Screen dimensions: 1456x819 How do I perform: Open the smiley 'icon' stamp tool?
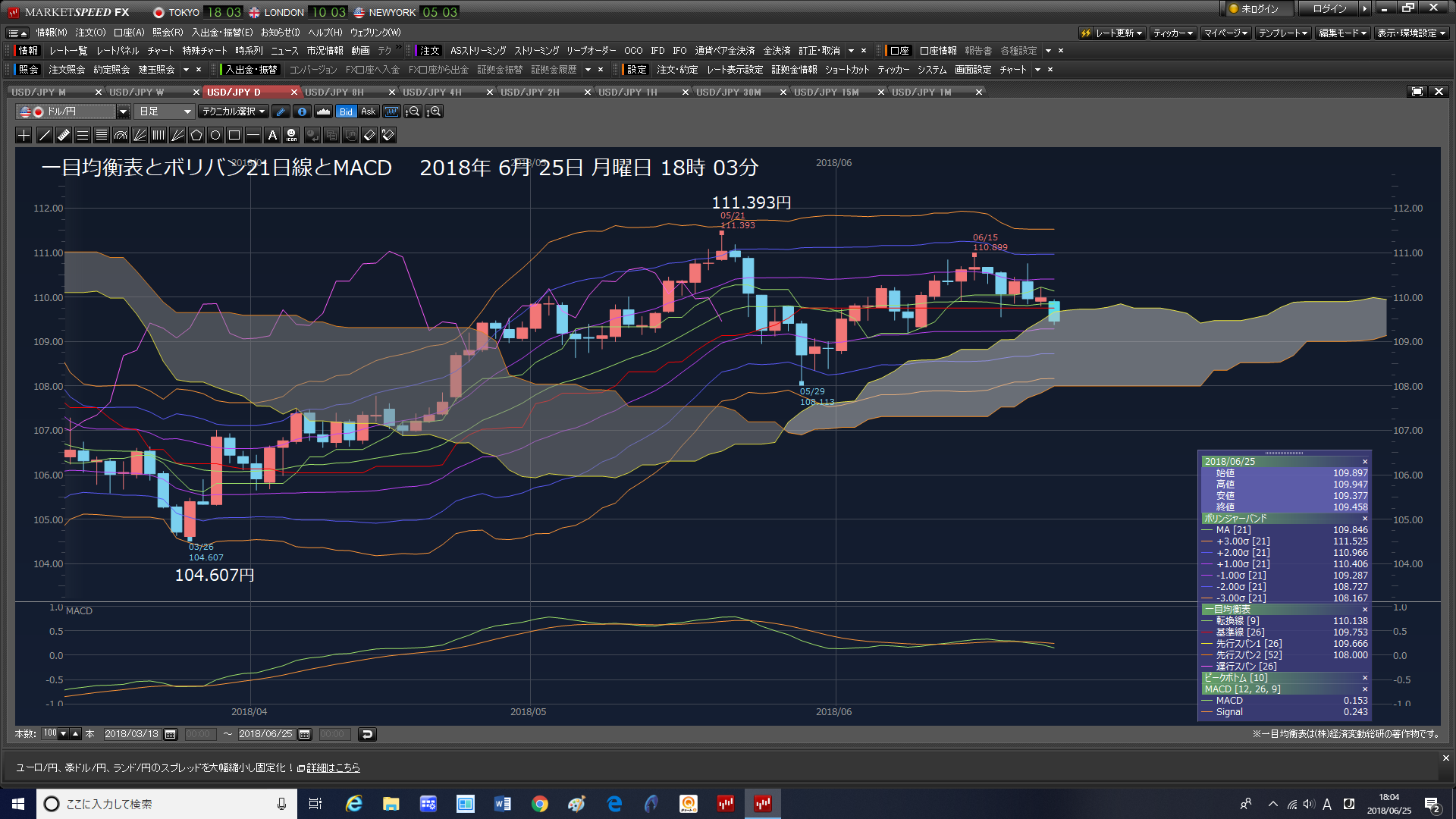tap(291, 135)
